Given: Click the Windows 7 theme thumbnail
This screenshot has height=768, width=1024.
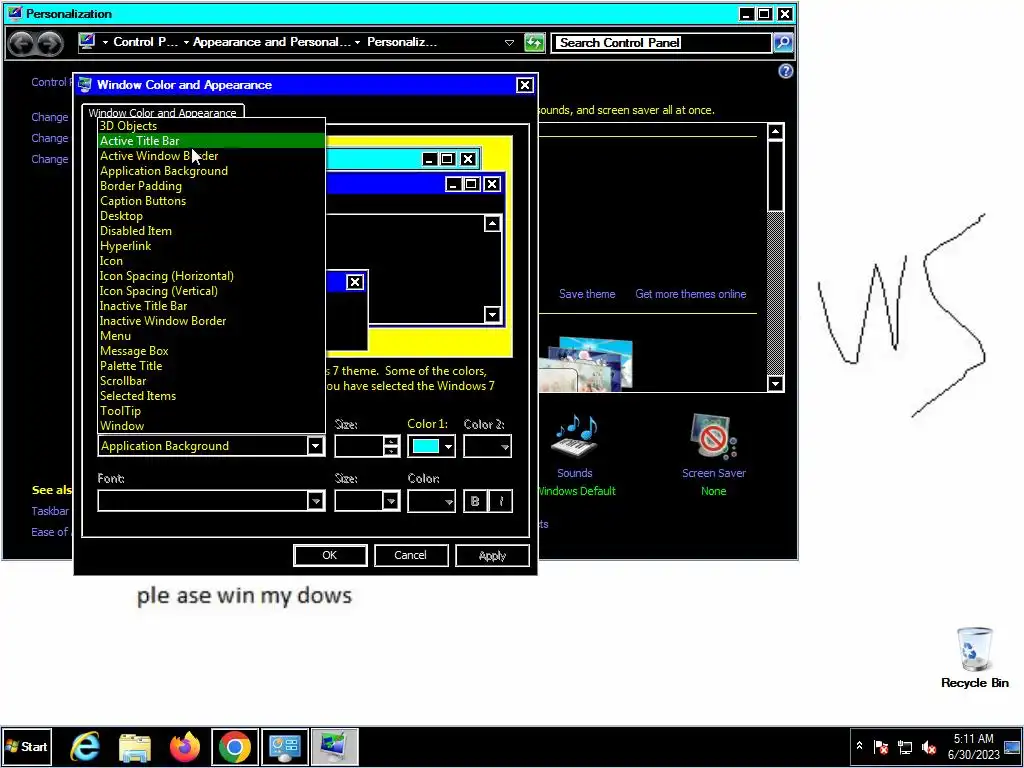Looking at the screenshot, I should point(586,364).
